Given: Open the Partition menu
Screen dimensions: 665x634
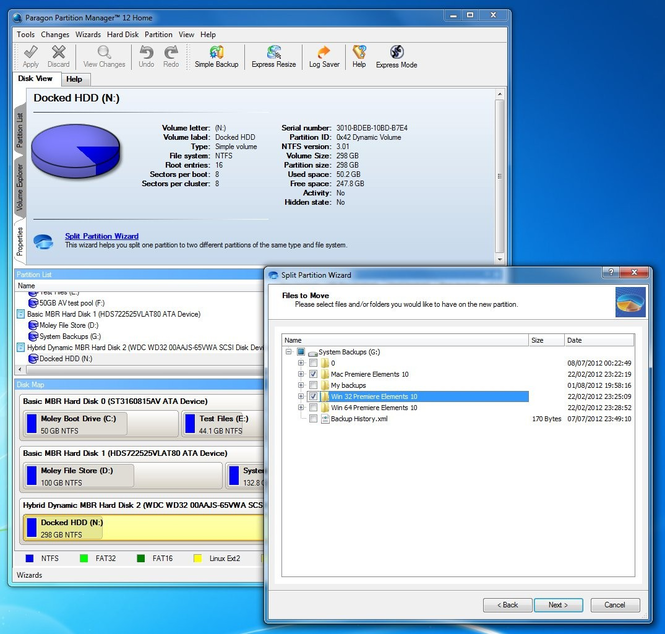Looking at the screenshot, I should [x=158, y=34].
